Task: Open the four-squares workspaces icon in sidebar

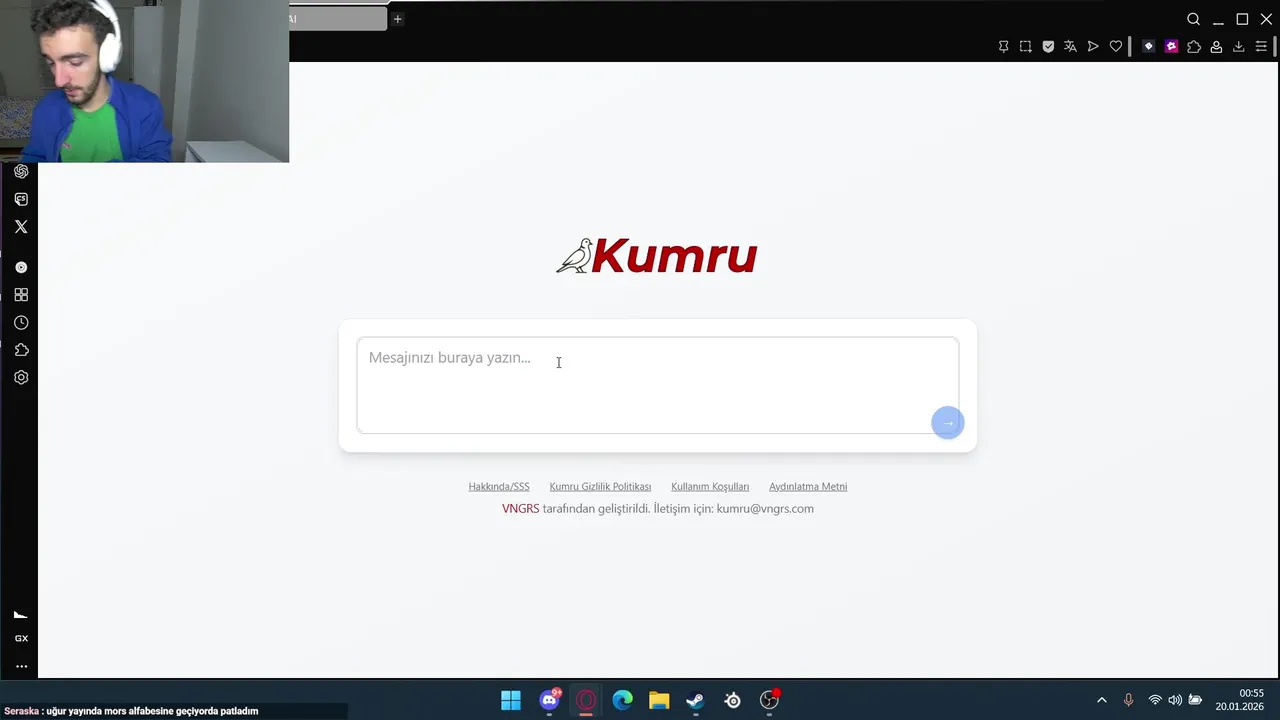Action: point(21,295)
